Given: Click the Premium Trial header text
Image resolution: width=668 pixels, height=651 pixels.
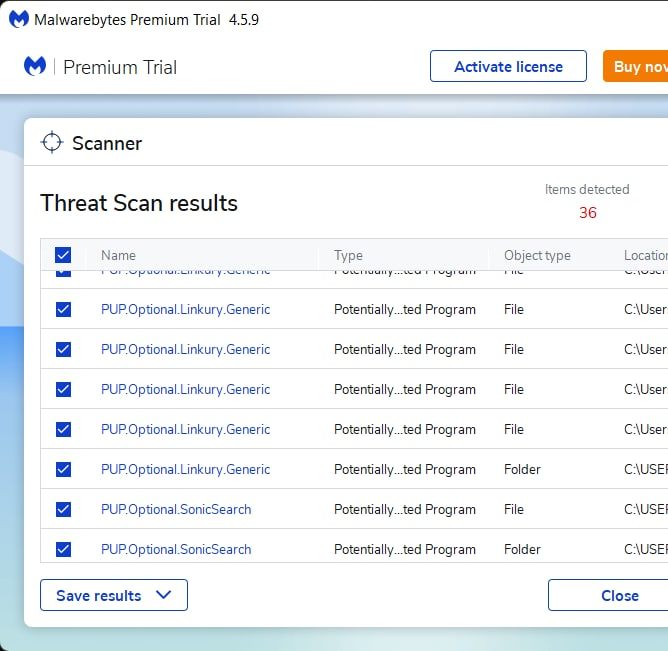Looking at the screenshot, I should click(x=120, y=67).
